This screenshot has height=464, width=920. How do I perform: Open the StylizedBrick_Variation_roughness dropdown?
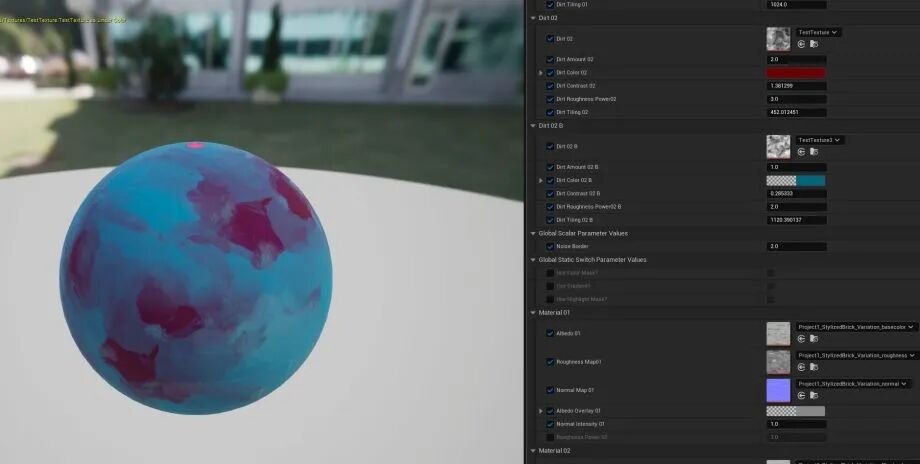click(x=857, y=355)
